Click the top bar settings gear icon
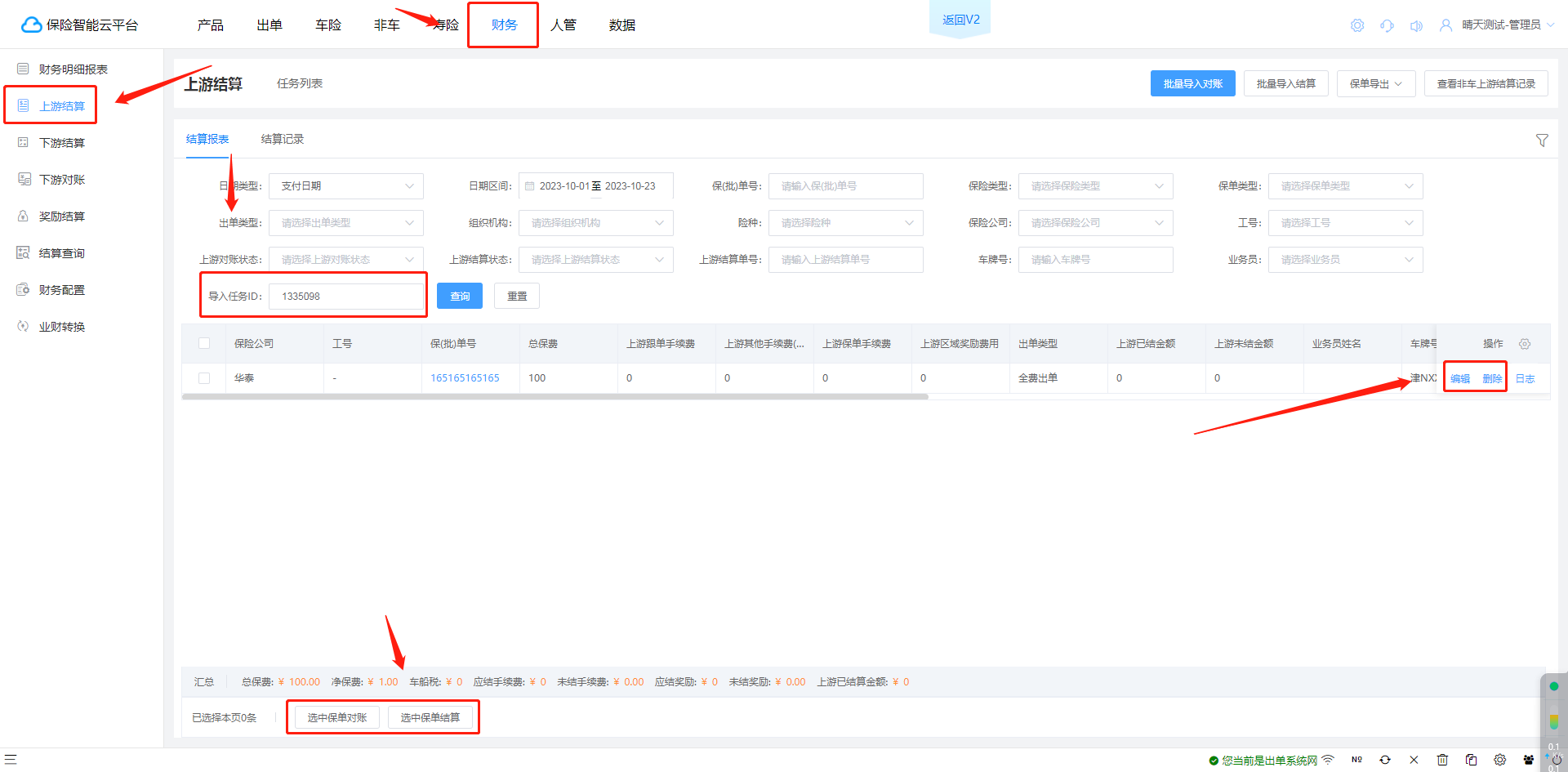Viewport: 1568px width, 772px height. point(1357,25)
